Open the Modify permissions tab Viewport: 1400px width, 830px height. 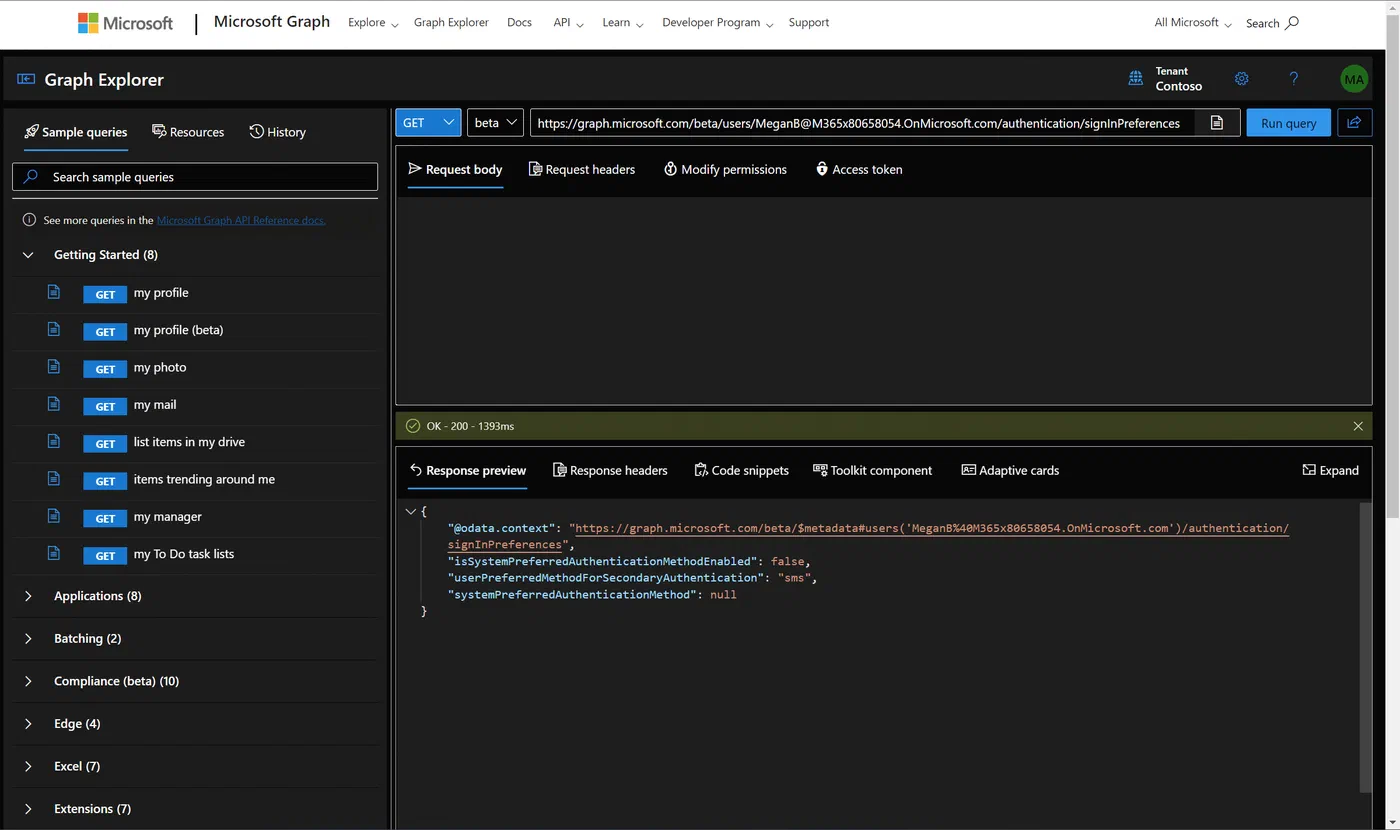(x=725, y=169)
